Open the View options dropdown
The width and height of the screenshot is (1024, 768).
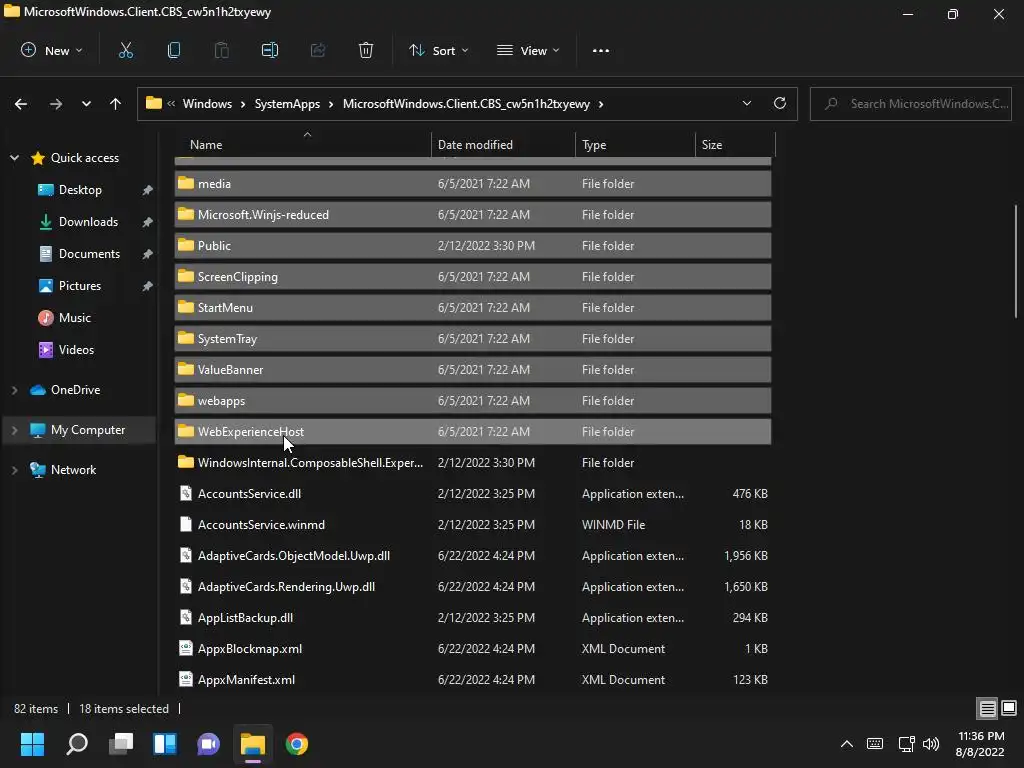pyautogui.click(x=528, y=50)
